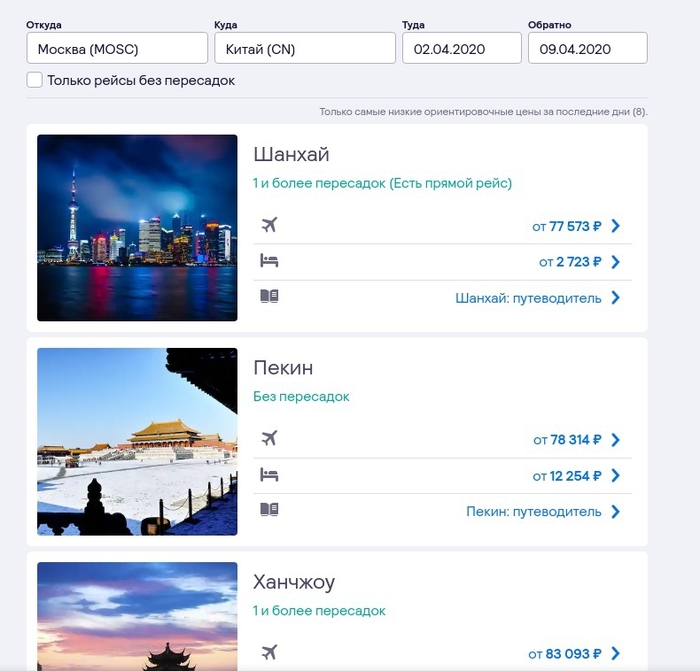The height and width of the screenshot is (671, 700).
Task: Click the airplane icon in Beijing card
Action: click(x=268, y=439)
